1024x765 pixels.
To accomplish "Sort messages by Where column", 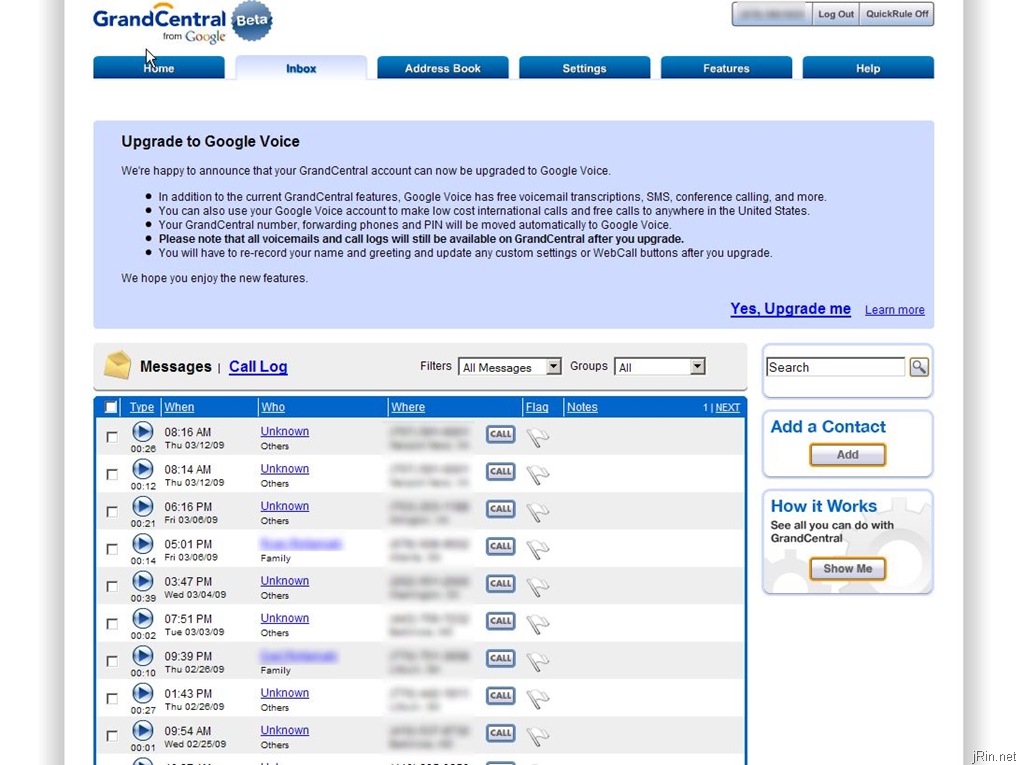I will tap(408, 407).
